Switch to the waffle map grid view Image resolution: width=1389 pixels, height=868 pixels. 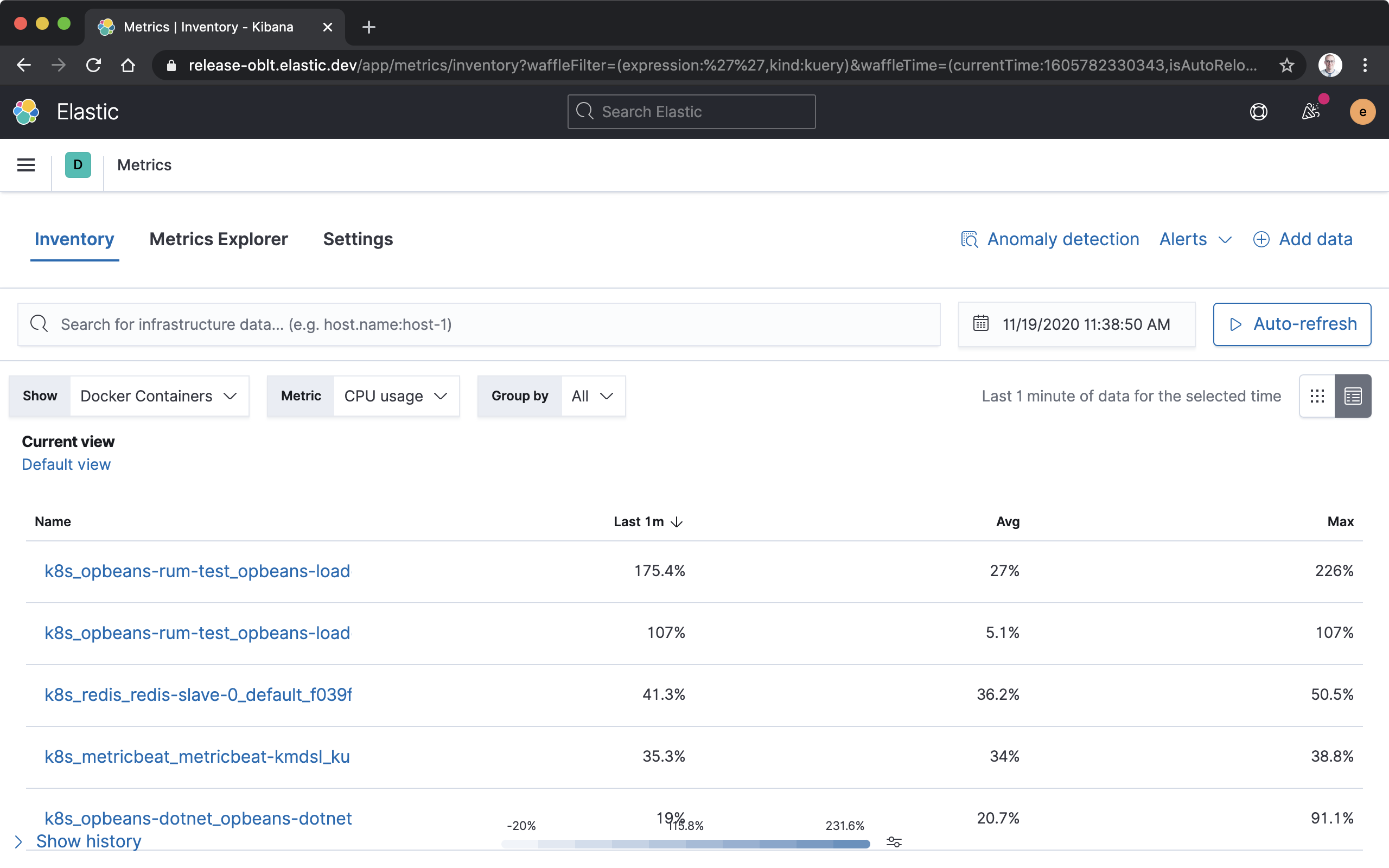1318,395
